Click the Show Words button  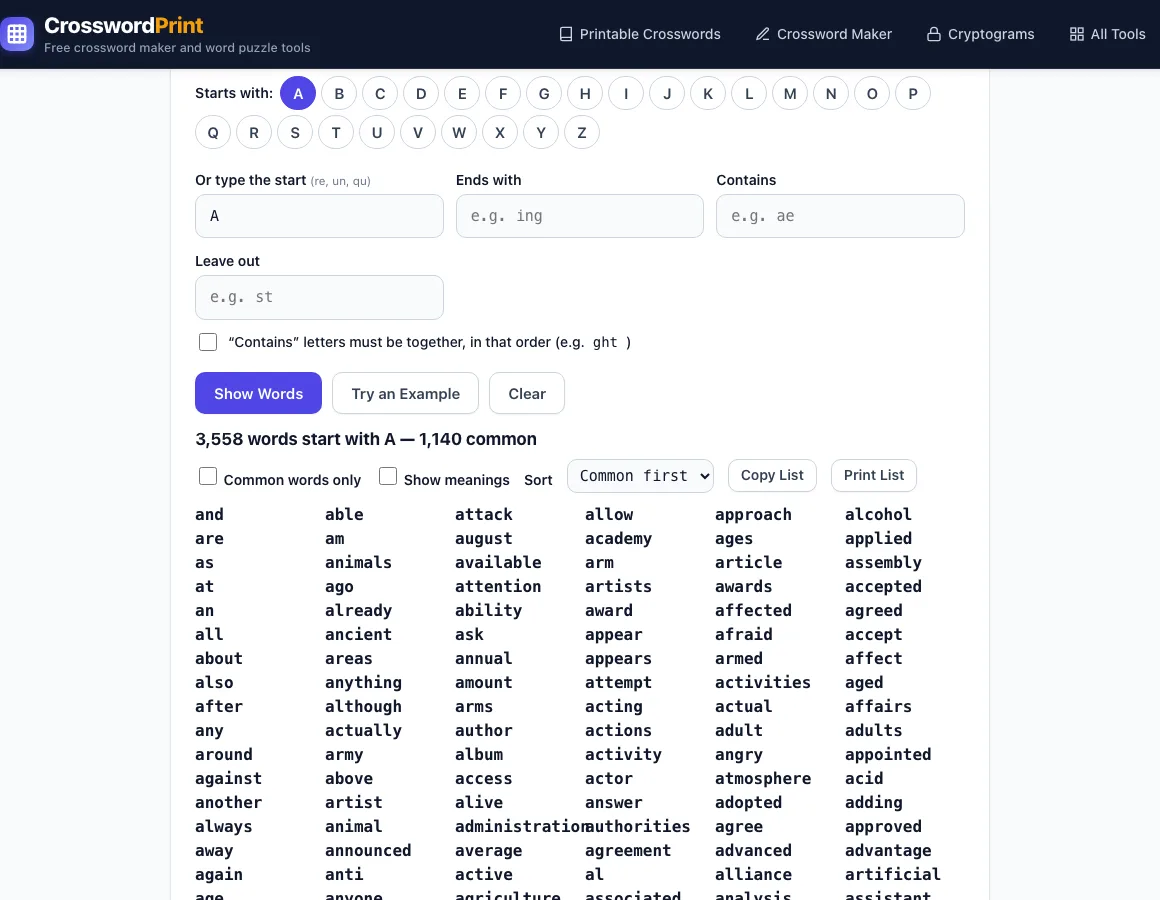coord(258,393)
